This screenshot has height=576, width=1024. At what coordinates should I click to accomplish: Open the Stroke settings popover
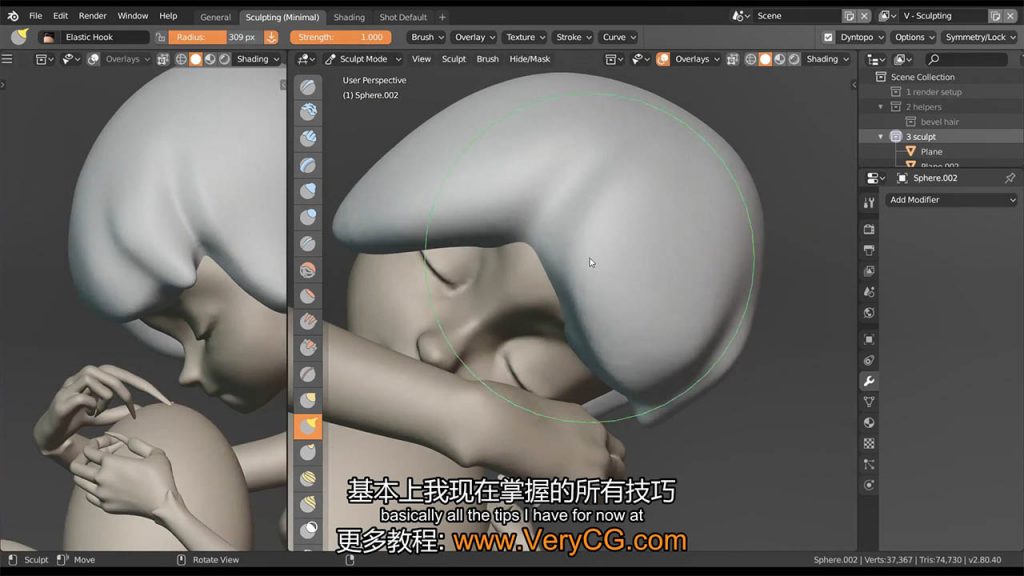click(x=572, y=37)
